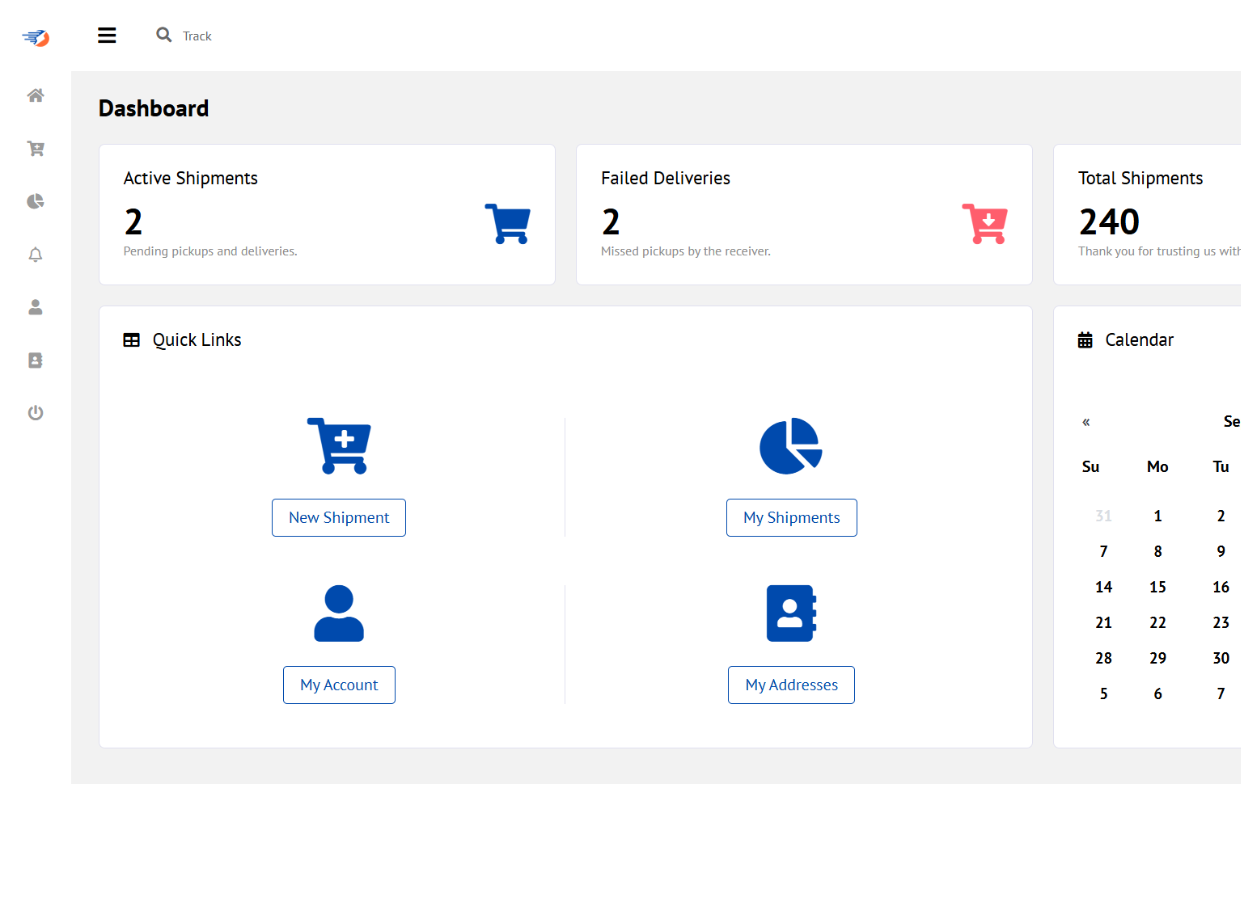Select the pie chart icon in sidebar
The image size is (1241, 920).
coord(36,202)
